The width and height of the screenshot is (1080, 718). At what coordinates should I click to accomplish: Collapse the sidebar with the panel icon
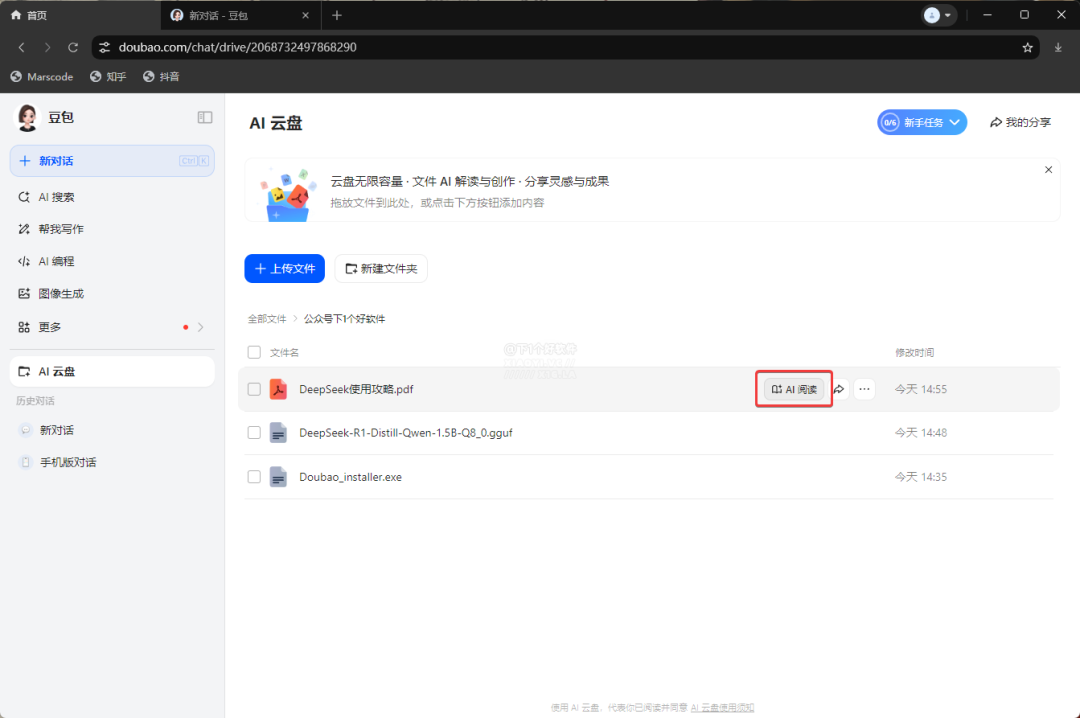(205, 117)
